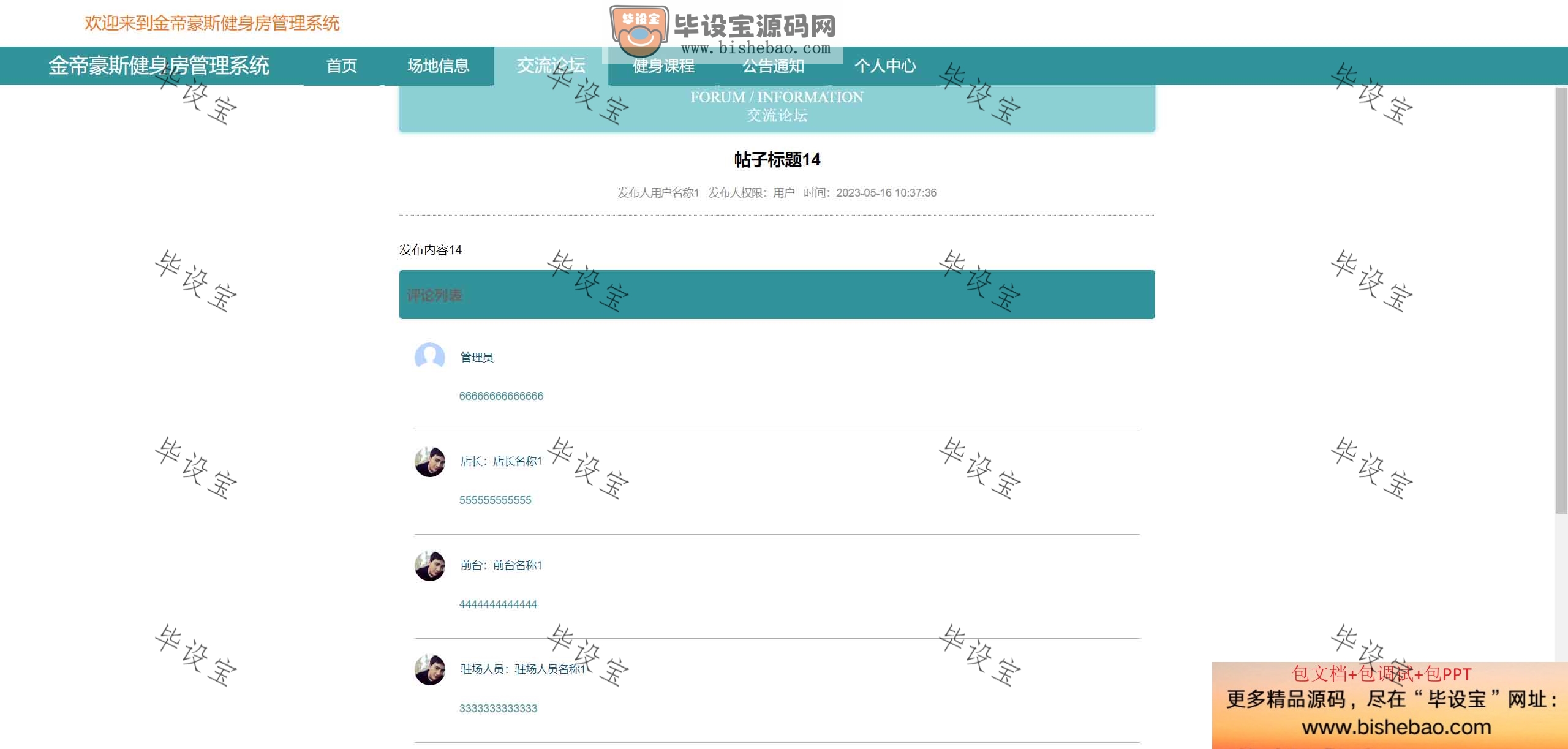Open the 首页 menu item
Screen dimensions: 1568x749
pos(341,66)
